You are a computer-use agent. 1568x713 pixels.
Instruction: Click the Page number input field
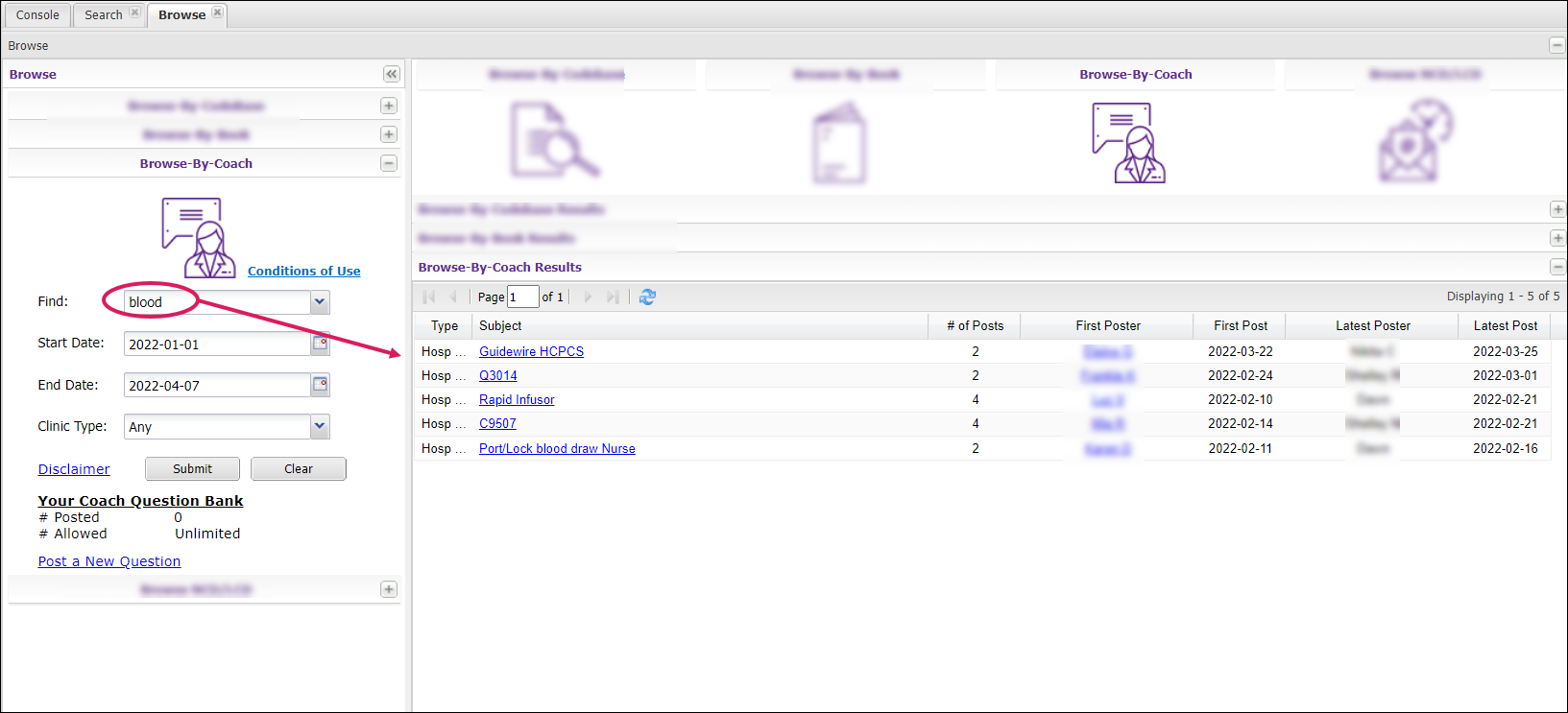(522, 297)
